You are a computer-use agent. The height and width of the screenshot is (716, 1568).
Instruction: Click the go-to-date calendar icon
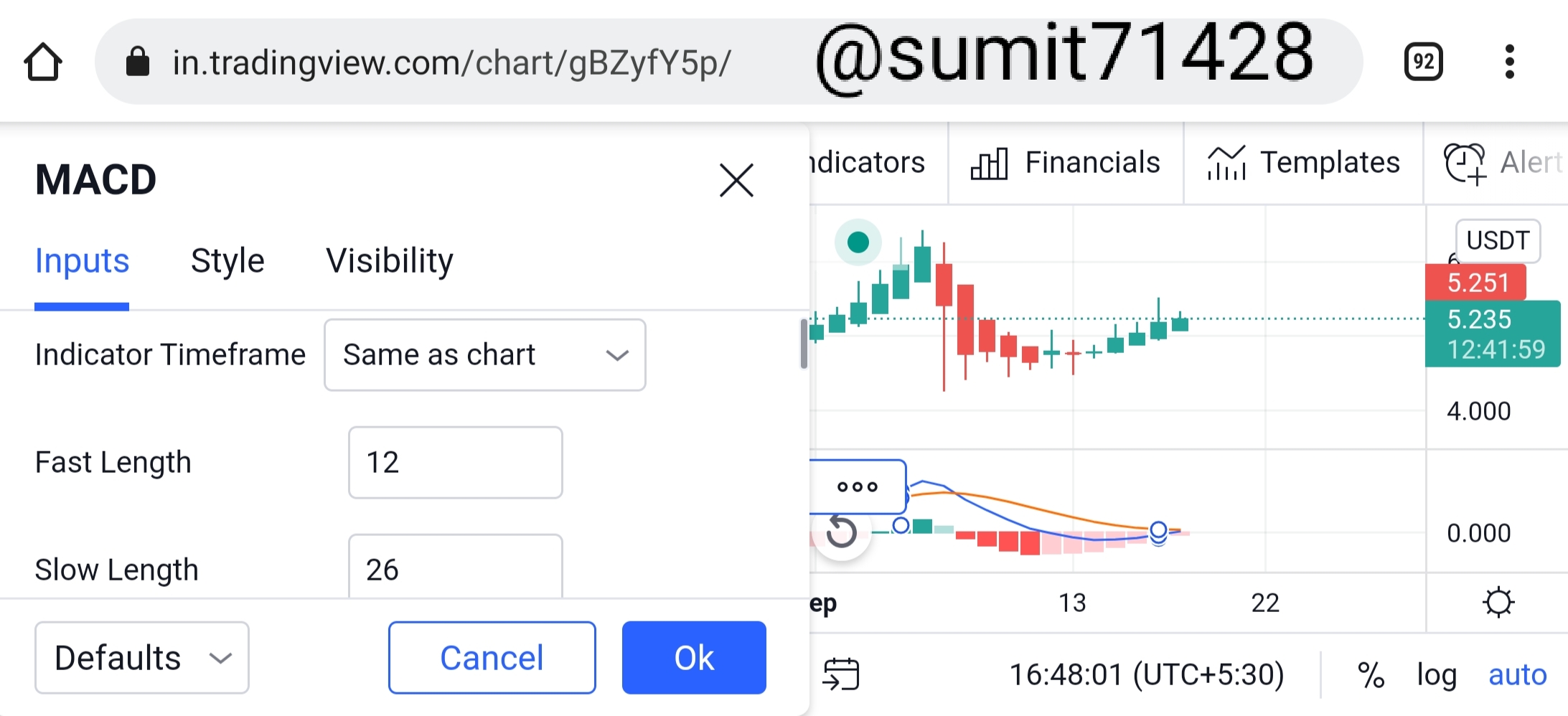coord(841,674)
